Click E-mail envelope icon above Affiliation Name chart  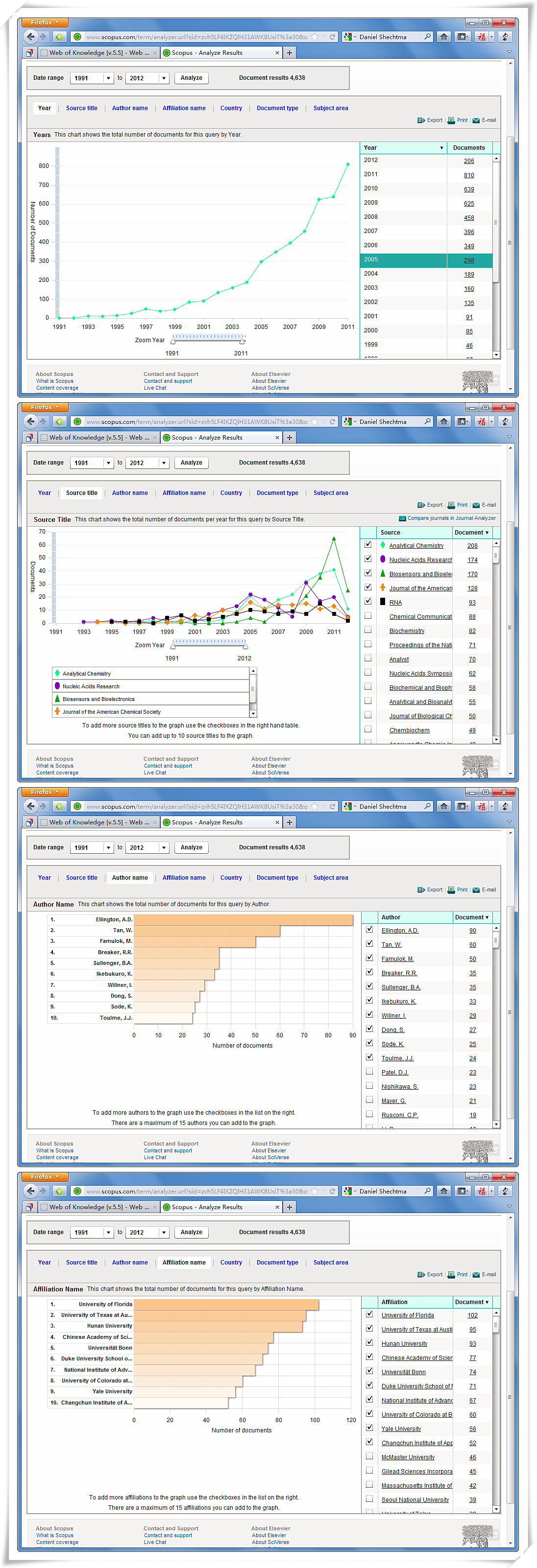pyautogui.click(x=476, y=1275)
